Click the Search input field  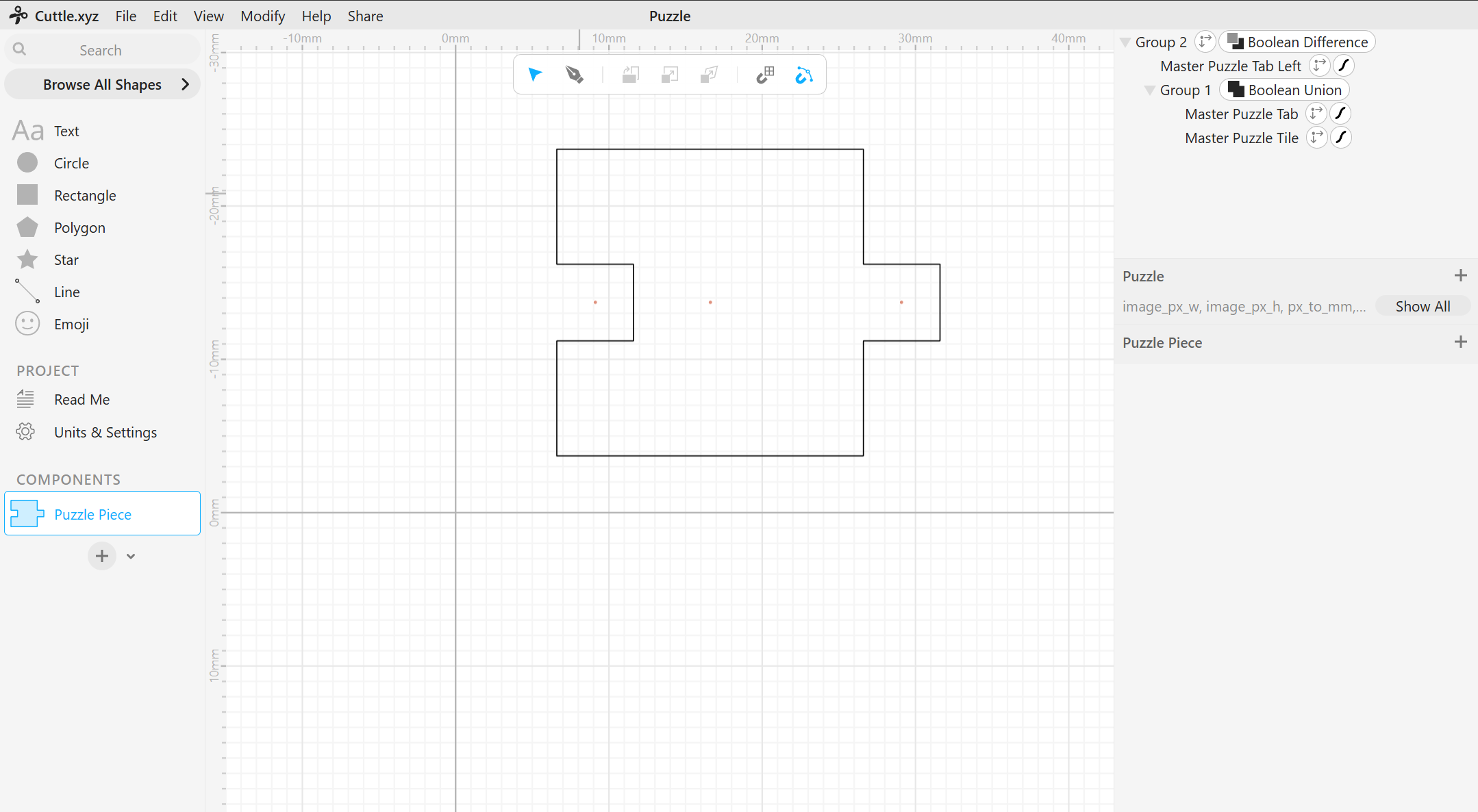(x=103, y=50)
